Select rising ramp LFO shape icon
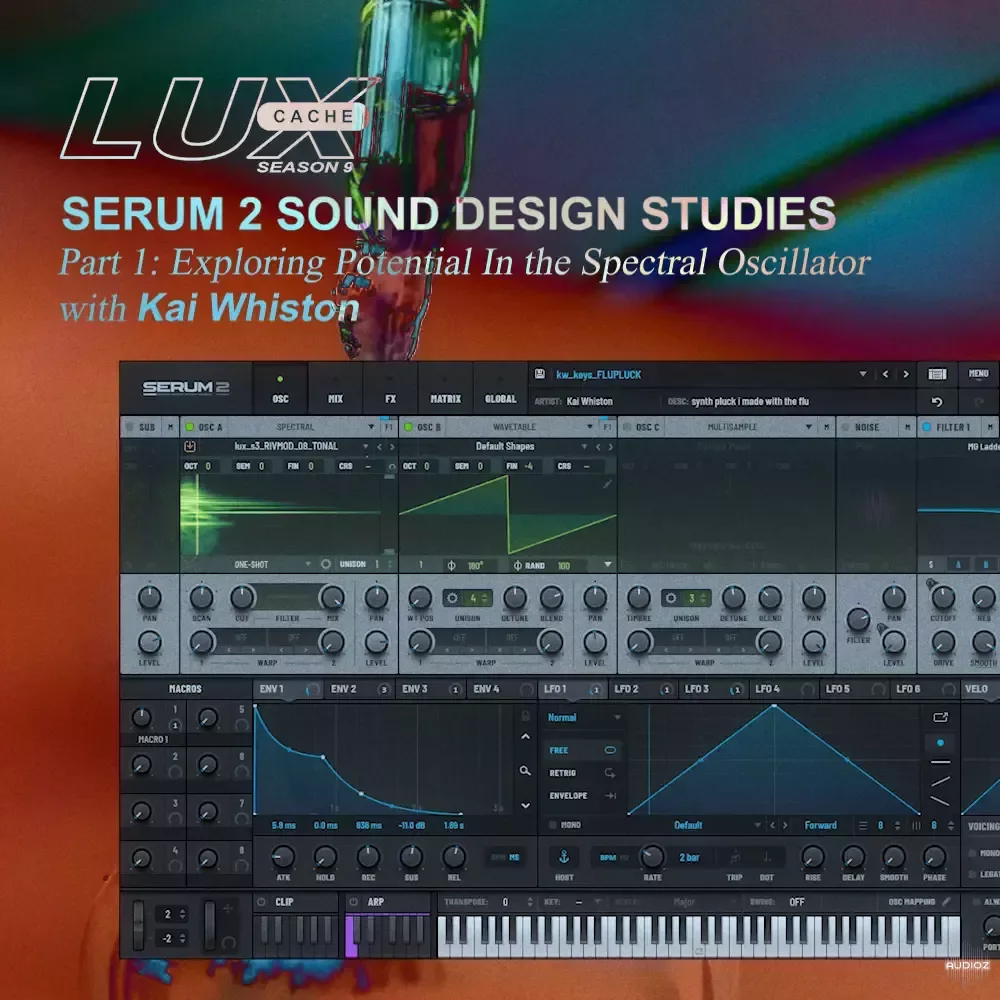Screen dimensions: 1000x1000 click(x=940, y=781)
